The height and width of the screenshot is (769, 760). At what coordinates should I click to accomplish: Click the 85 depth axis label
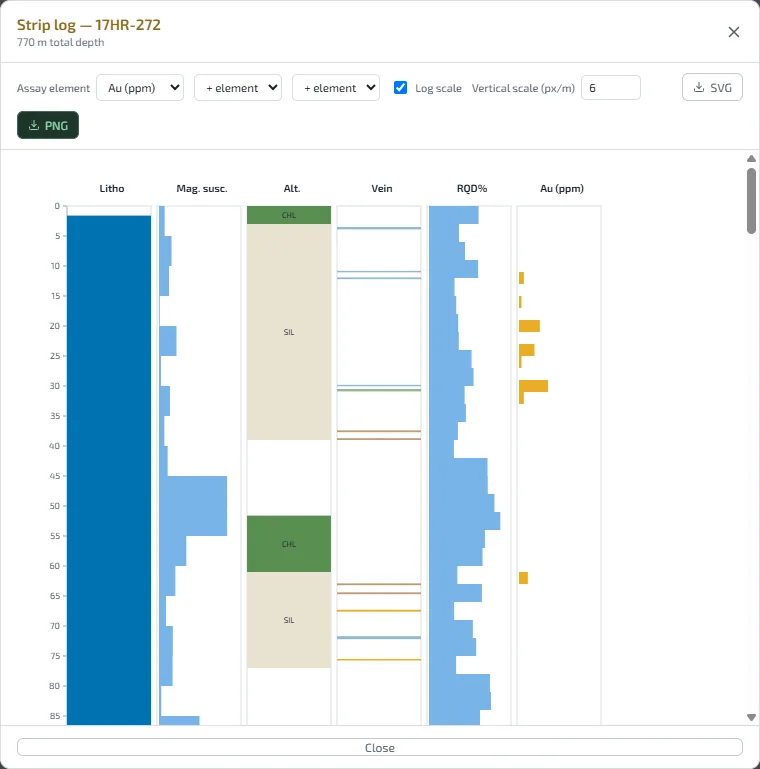[54, 716]
